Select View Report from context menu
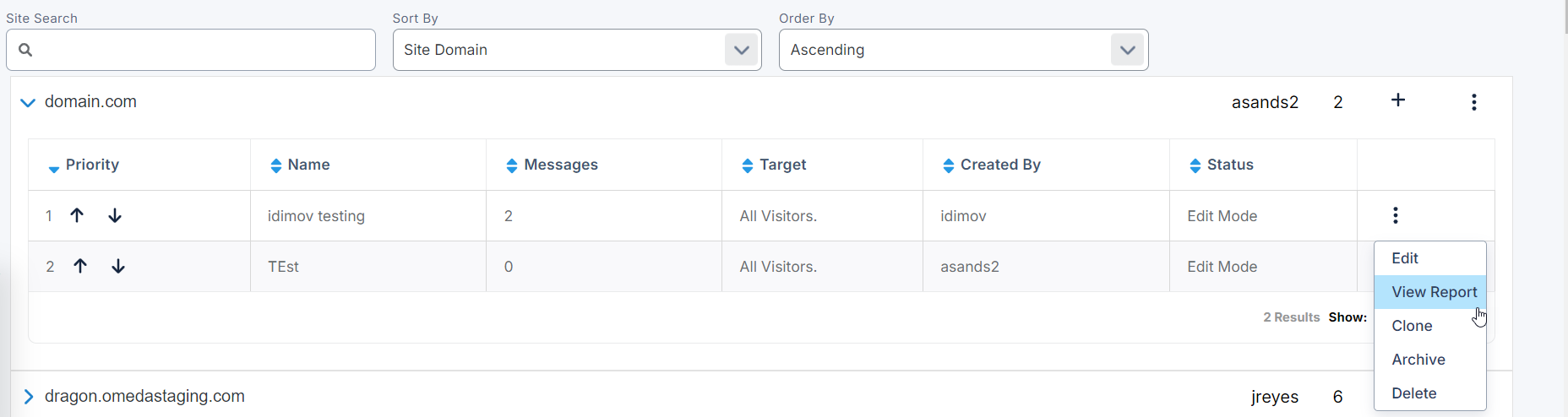 (x=1434, y=292)
